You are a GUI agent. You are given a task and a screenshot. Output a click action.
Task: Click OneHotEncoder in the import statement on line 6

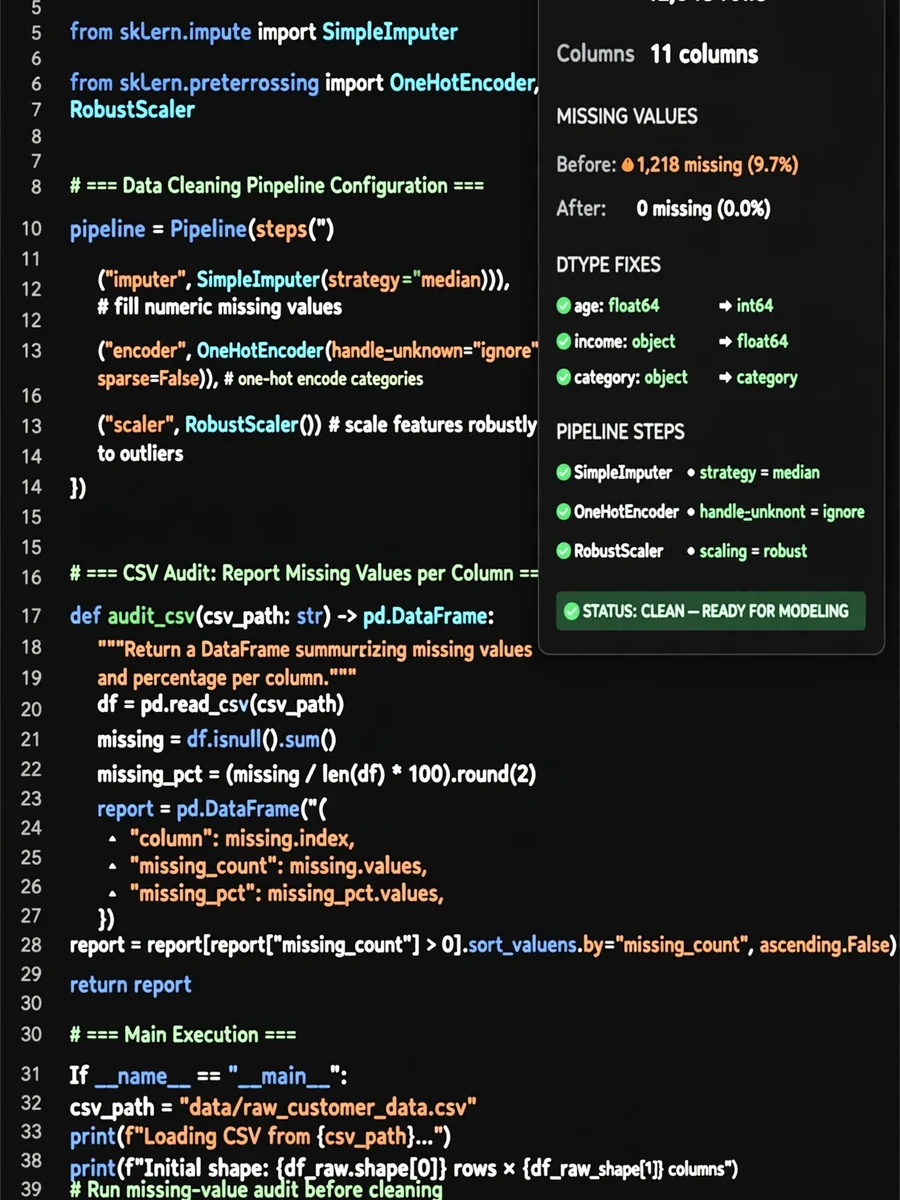[x=462, y=83]
